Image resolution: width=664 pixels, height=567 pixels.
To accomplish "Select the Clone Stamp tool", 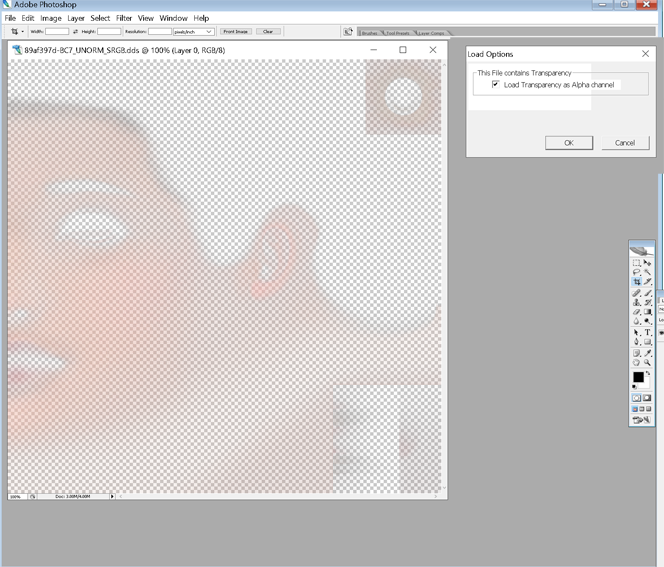I will pyautogui.click(x=636, y=302).
